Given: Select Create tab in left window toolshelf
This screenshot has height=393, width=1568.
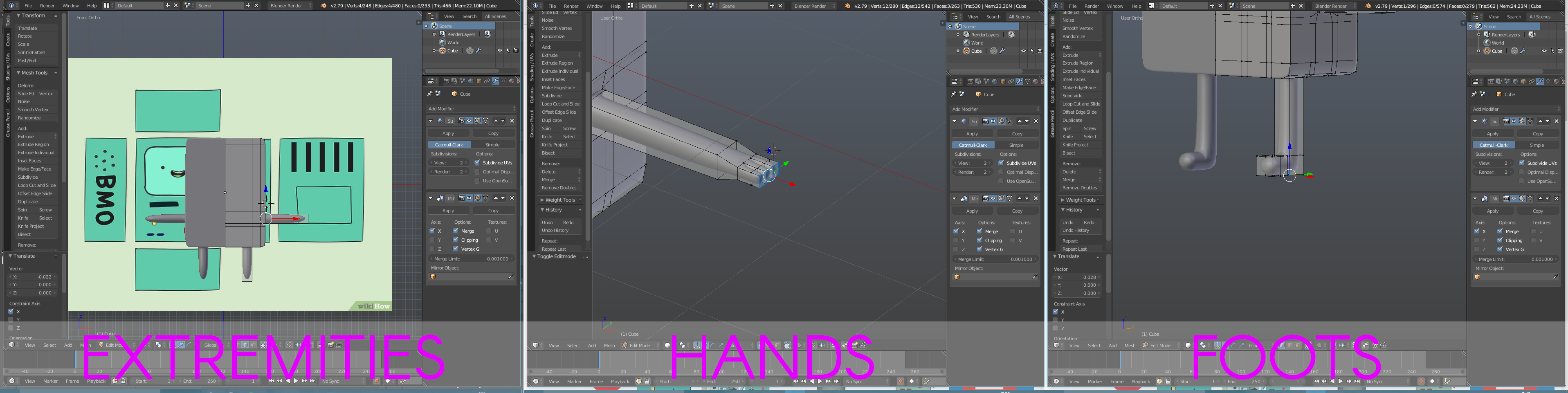Looking at the screenshot, I should point(8,39).
